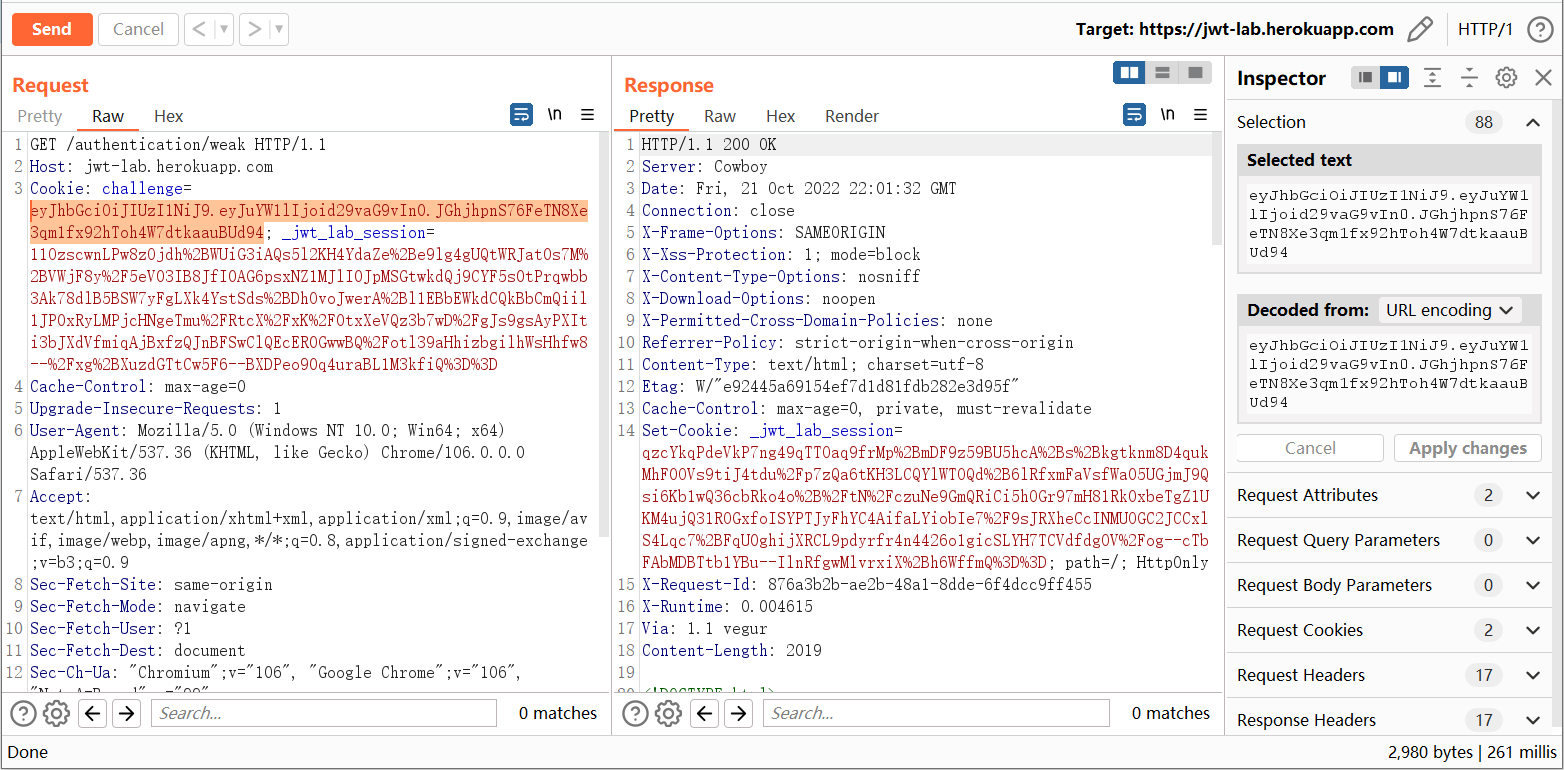This screenshot has height=770, width=1564.
Task: Open Response pane hamburger menu
Action: [x=1201, y=115]
